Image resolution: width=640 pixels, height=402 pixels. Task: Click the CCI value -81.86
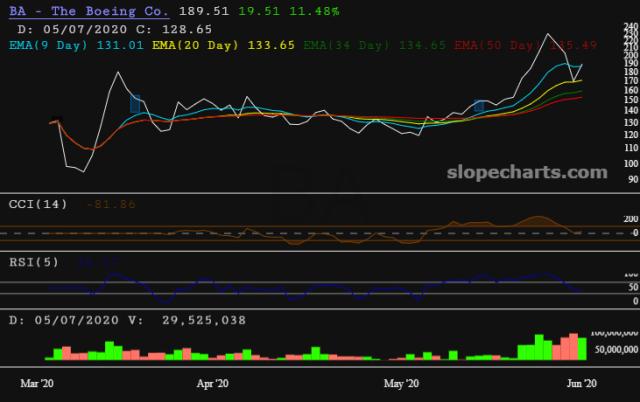(x=111, y=204)
